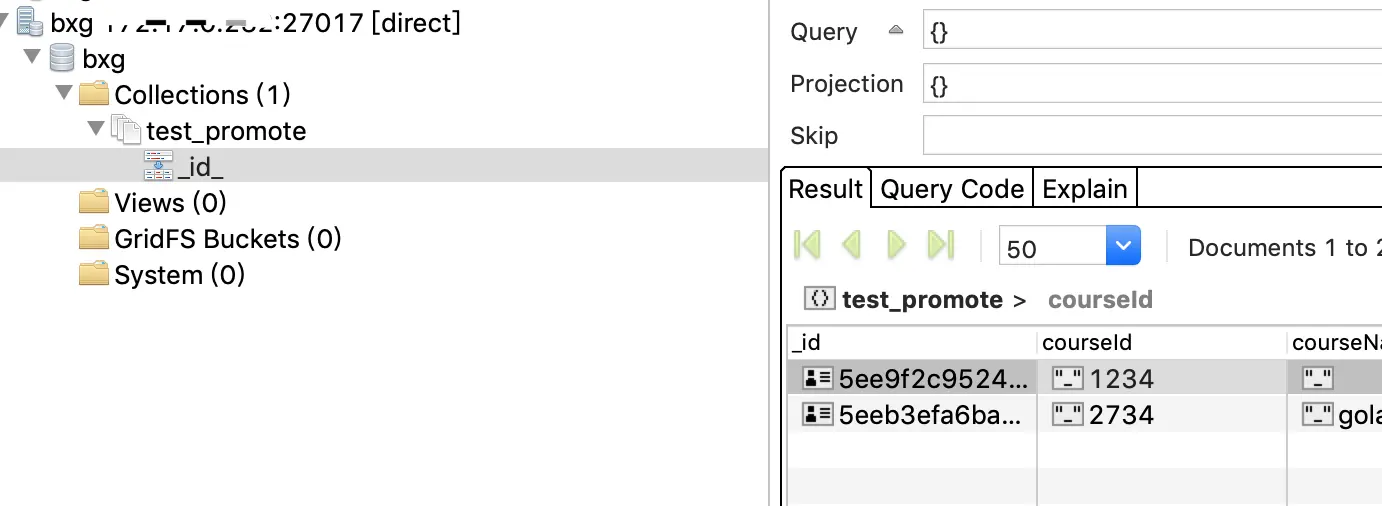The image size is (1382, 506).
Task: Click the bxg server connection icon
Action: (29, 22)
